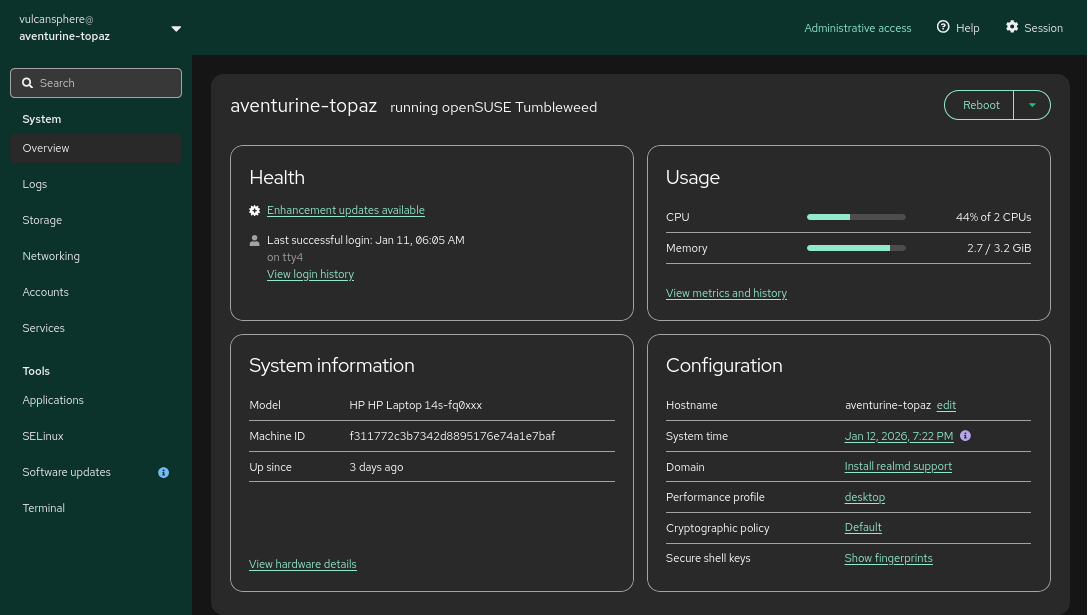The image size is (1088, 615).
Task: Open SELinux page
Action: pyautogui.click(x=96, y=436)
